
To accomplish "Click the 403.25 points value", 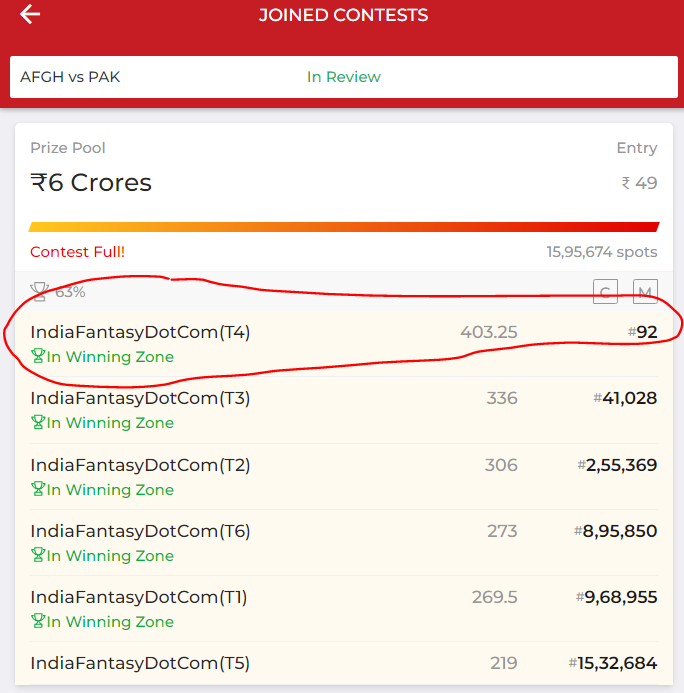I will point(489,332).
